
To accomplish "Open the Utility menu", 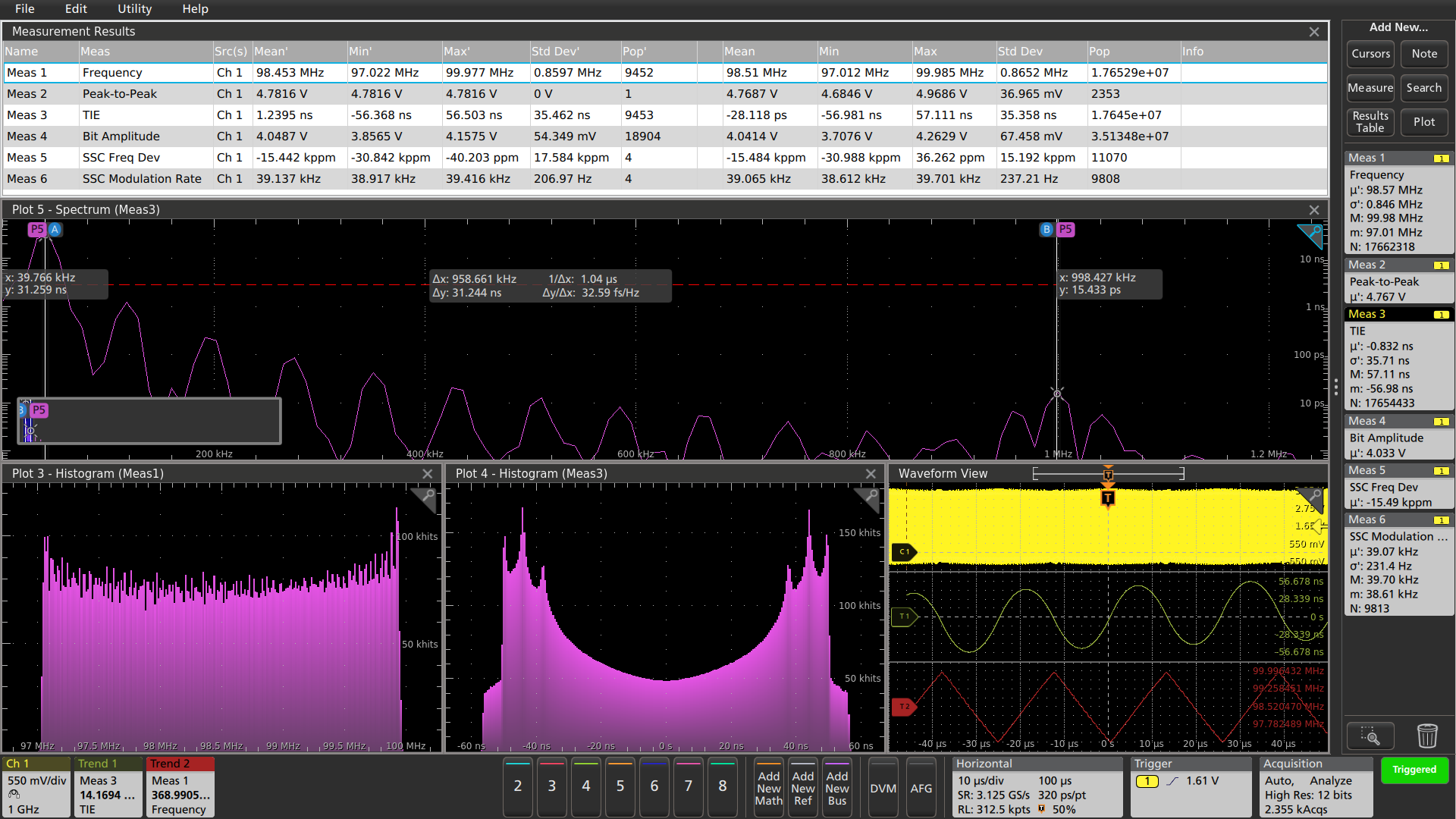I will (x=134, y=9).
